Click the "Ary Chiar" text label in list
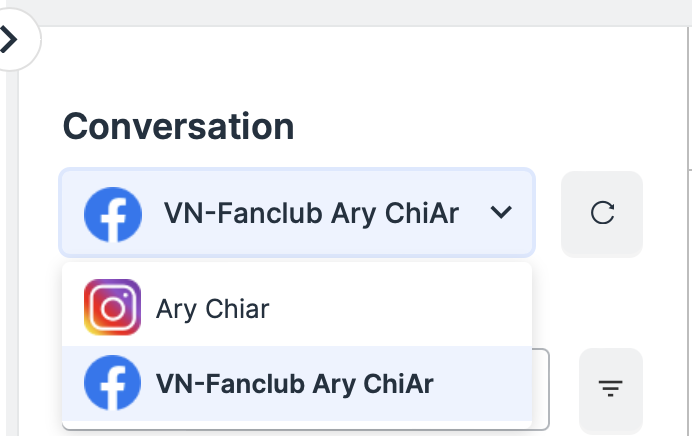 (212, 308)
